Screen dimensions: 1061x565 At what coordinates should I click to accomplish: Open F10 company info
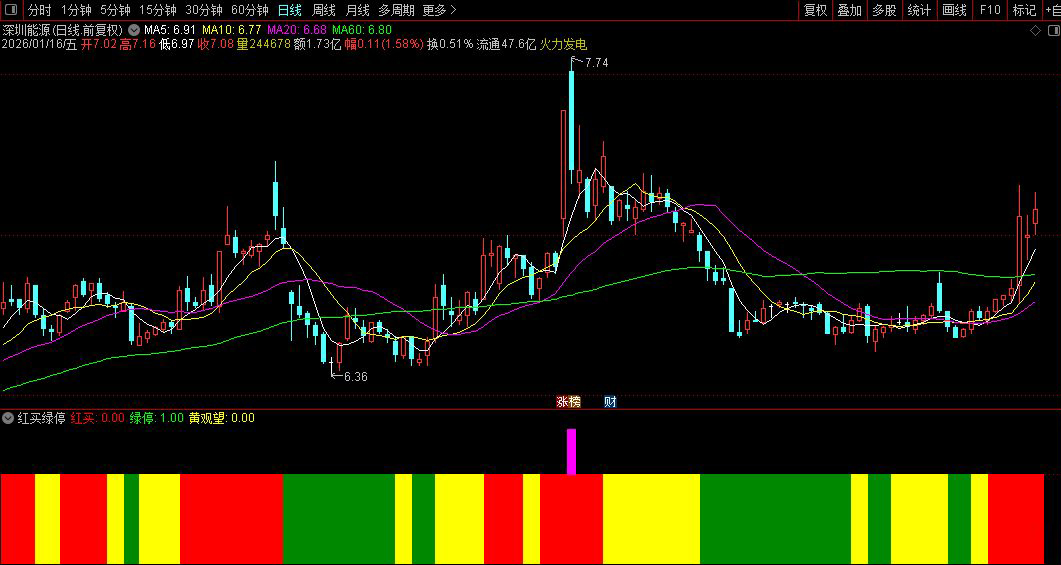(x=989, y=9)
